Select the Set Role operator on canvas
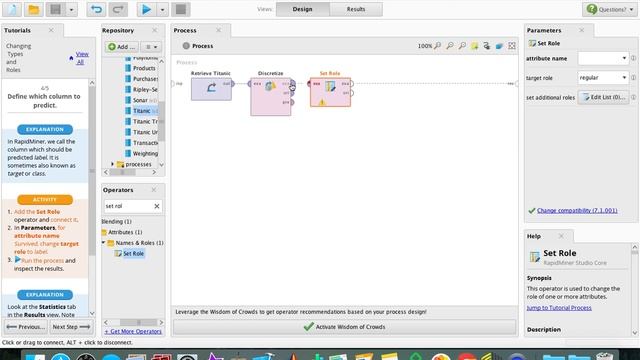Viewport: 640px width, 360px height. click(x=330, y=92)
